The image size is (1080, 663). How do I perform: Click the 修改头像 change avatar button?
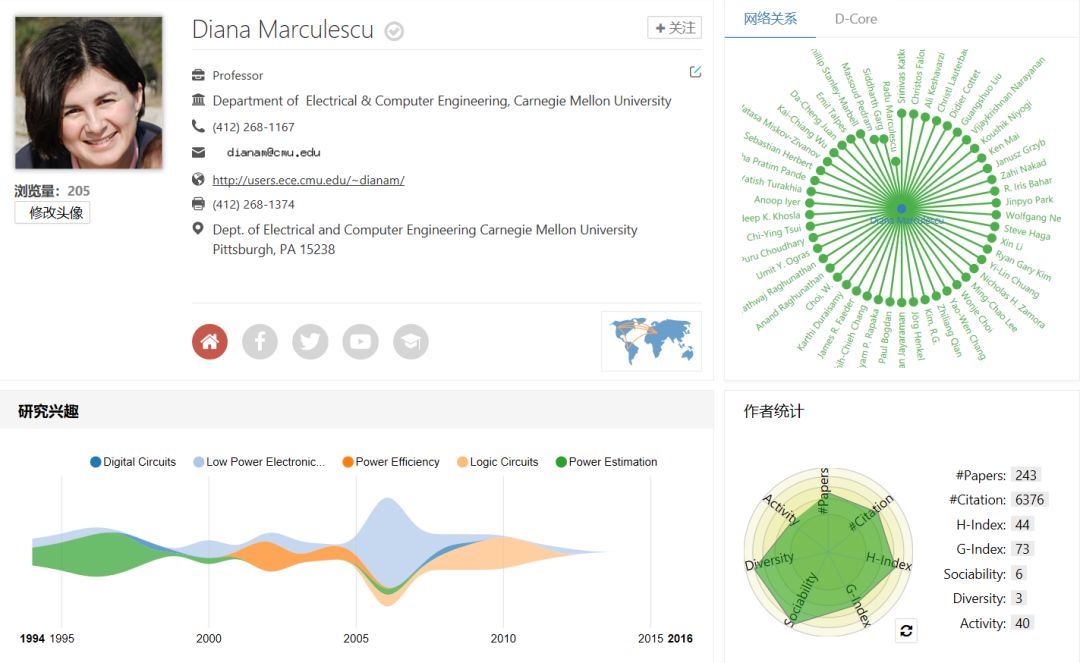pyautogui.click(x=52, y=213)
